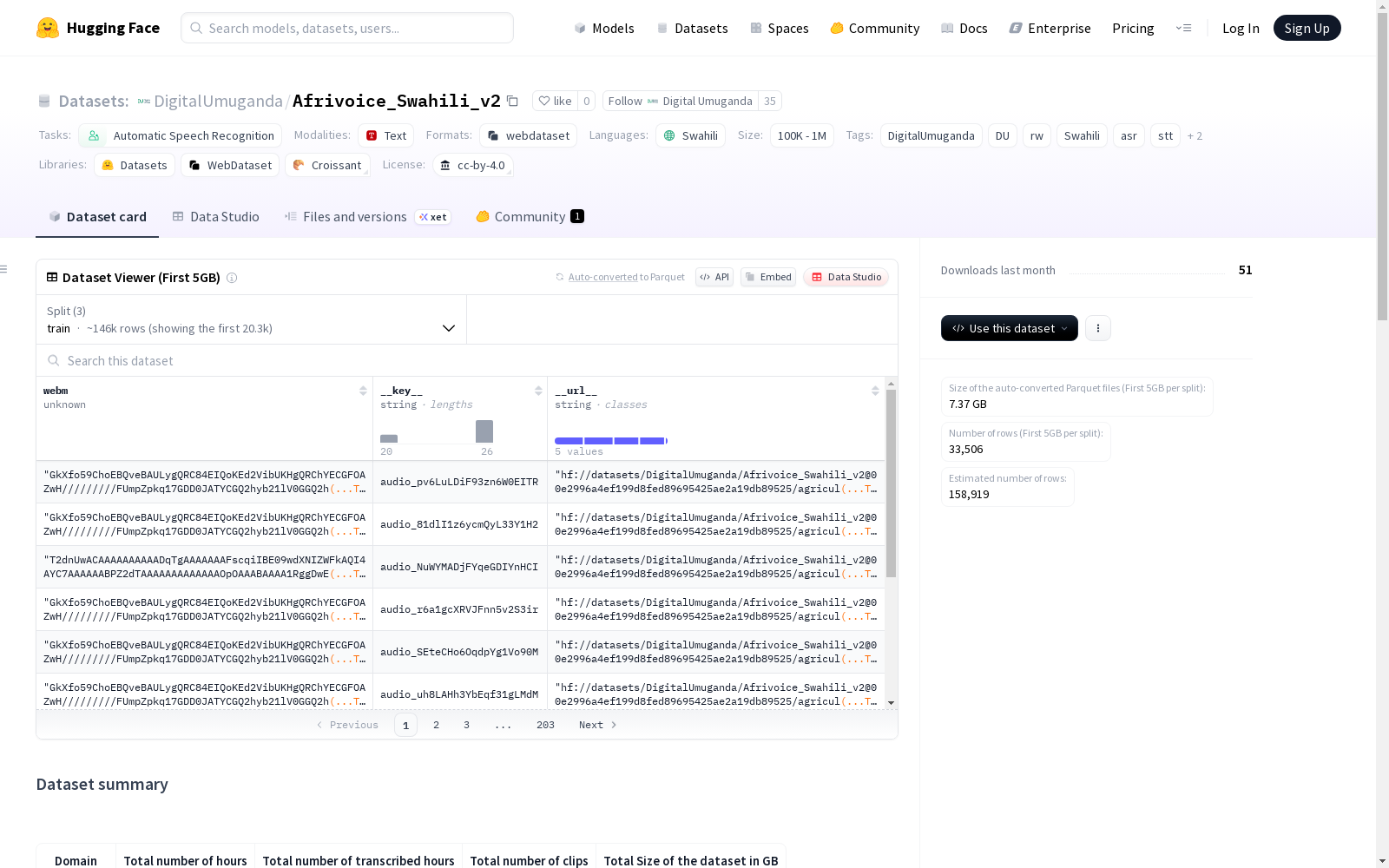The height and width of the screenshot is (868, 1389).
Task: Focus the Search models, datasets, users field
Action: pyautogui.click(x=347, y=28)
